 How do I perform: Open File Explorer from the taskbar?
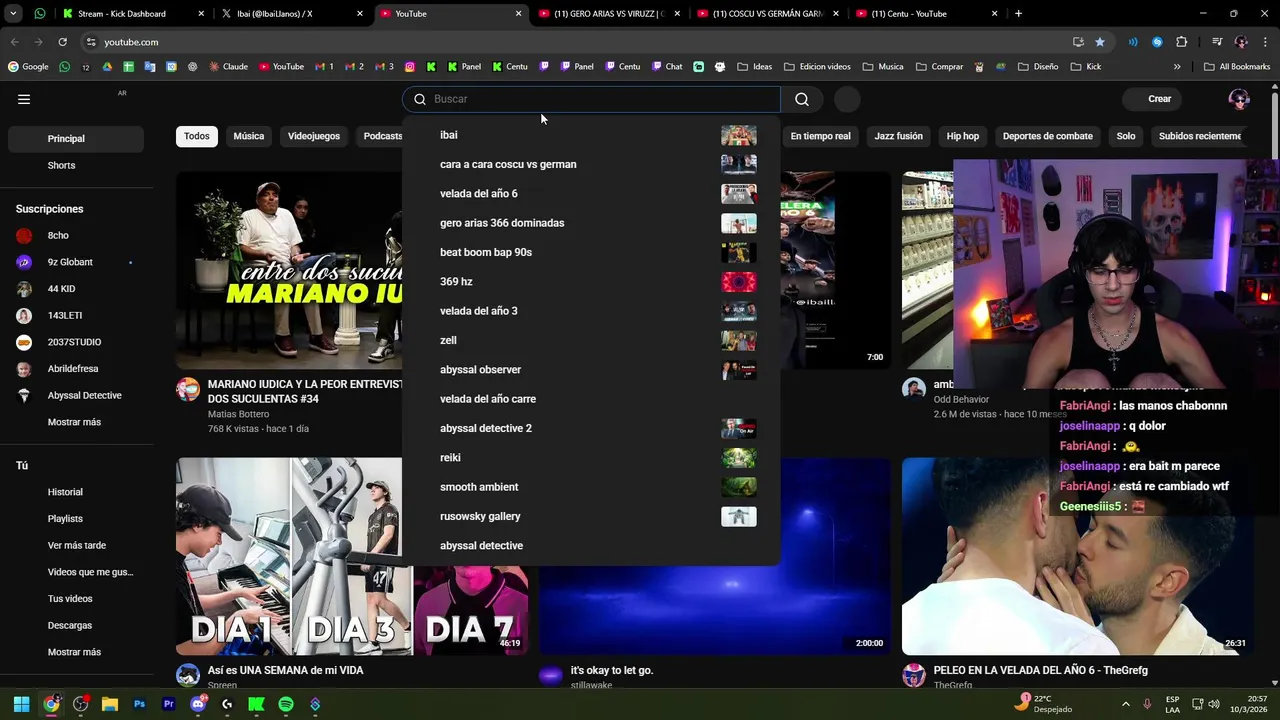(110, 704)
